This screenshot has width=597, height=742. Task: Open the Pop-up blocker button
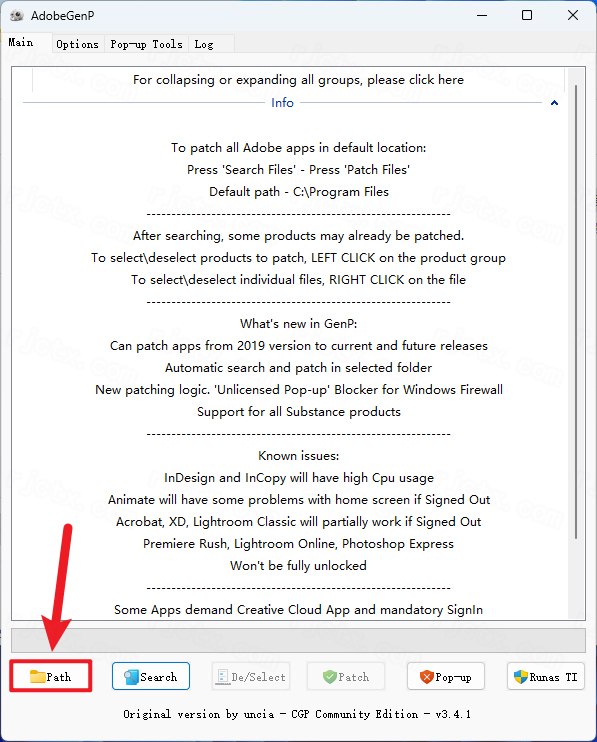pos(446,676)
